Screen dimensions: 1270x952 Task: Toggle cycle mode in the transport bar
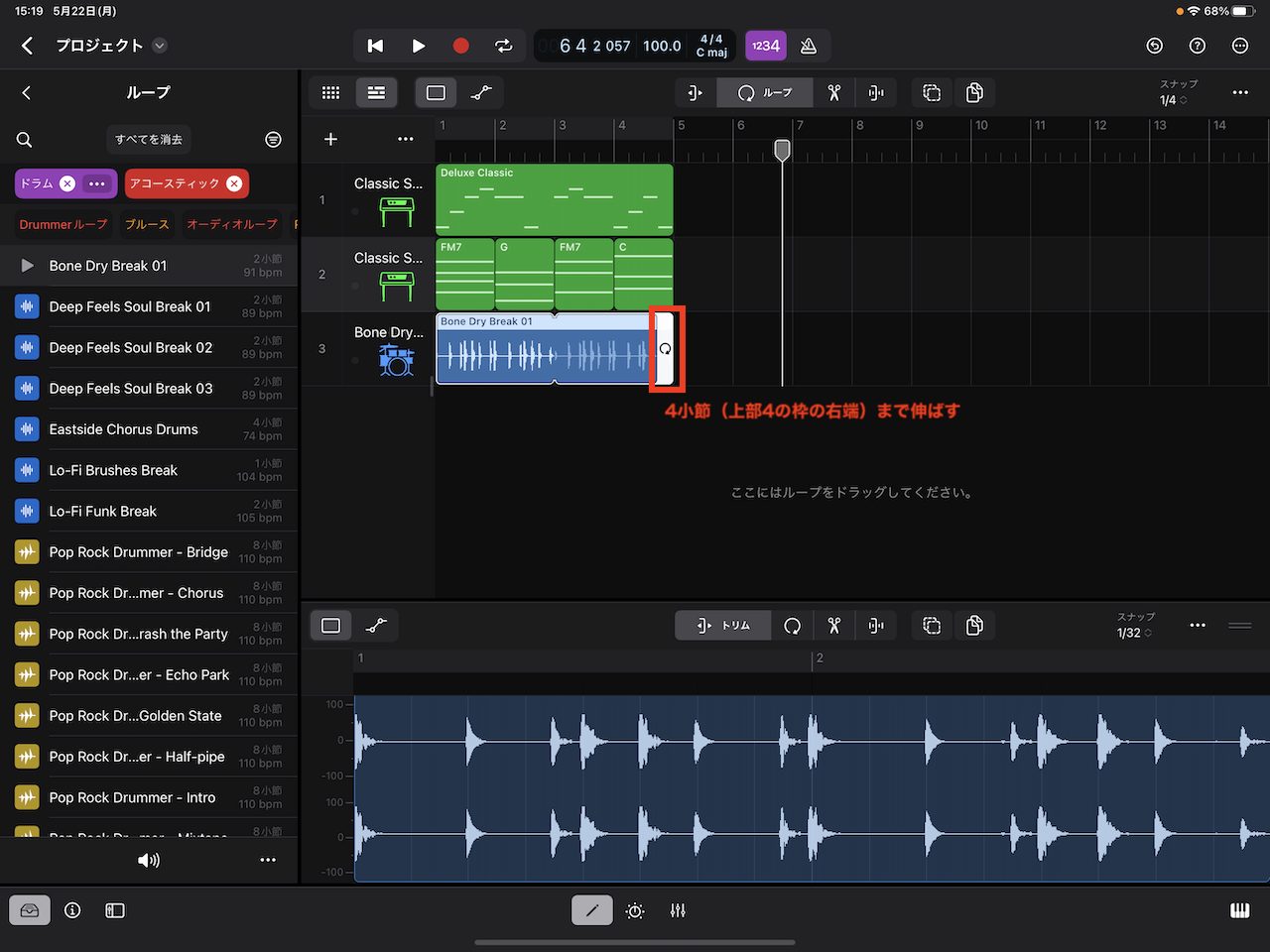click(504, 46)
